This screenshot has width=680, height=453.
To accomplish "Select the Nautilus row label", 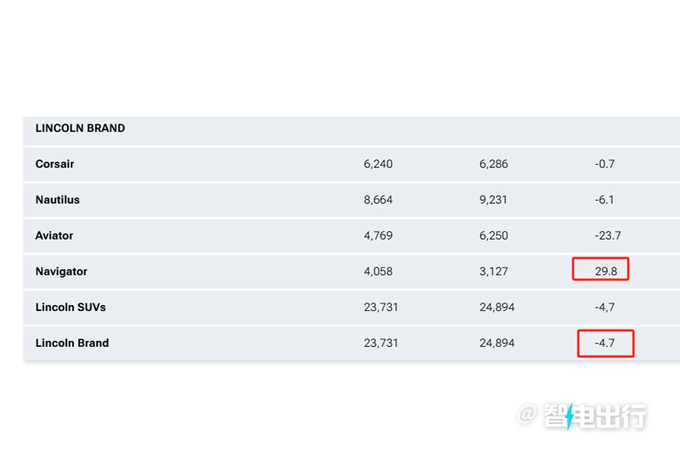I will click(58, 200).
